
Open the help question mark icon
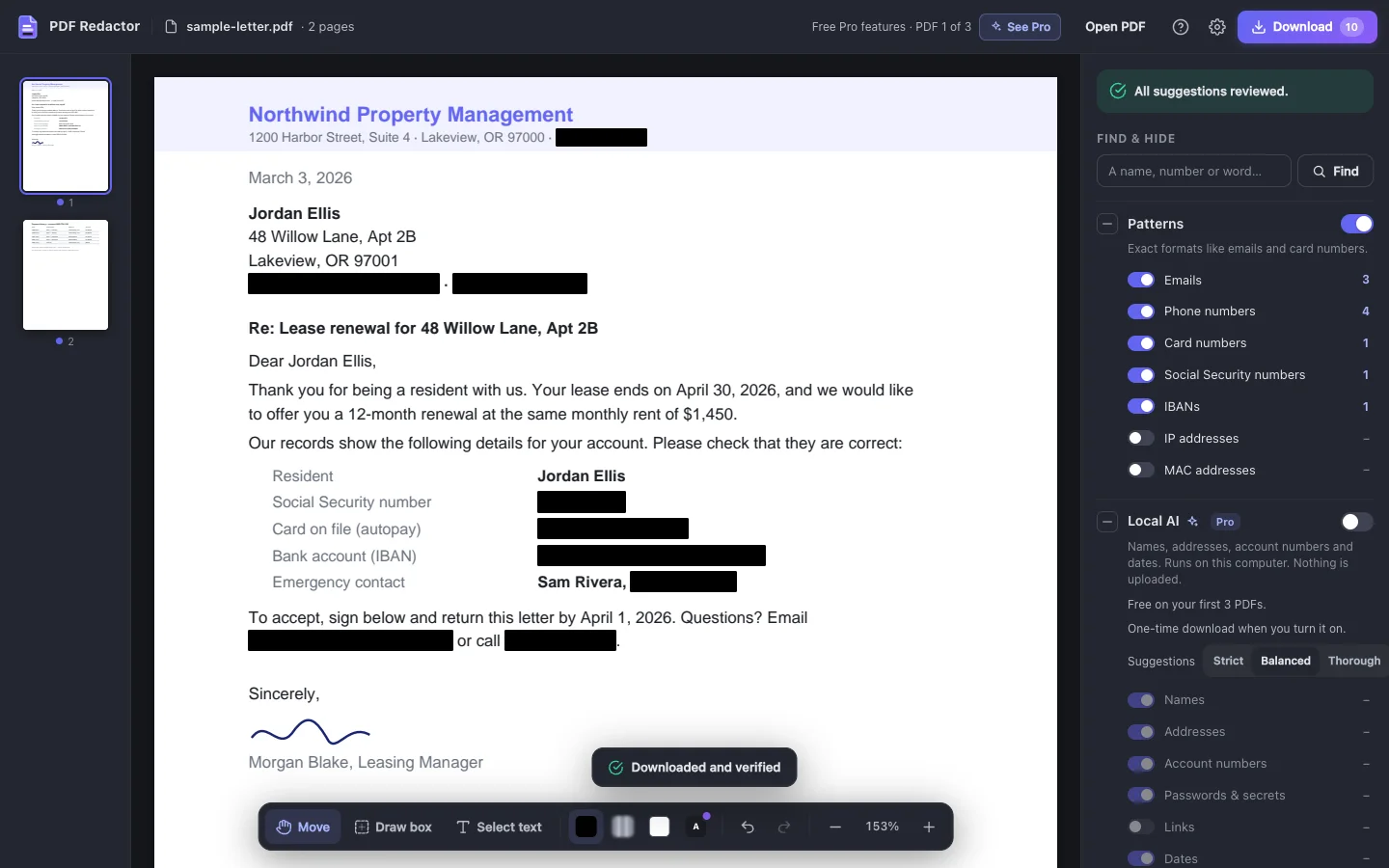click(x=1181, y=27)
